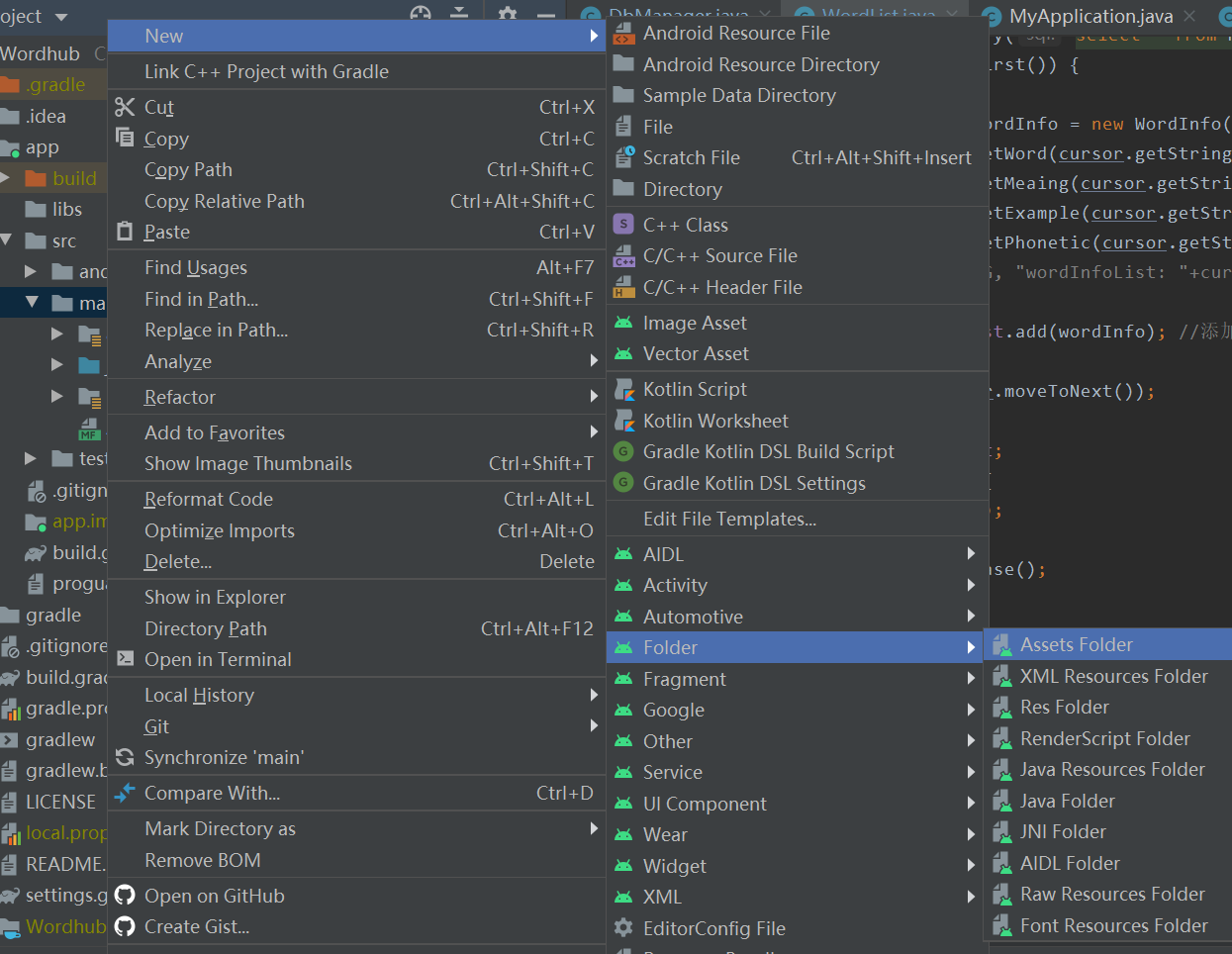Expand the Analyze submenu arrow

[x=594, y=361]
